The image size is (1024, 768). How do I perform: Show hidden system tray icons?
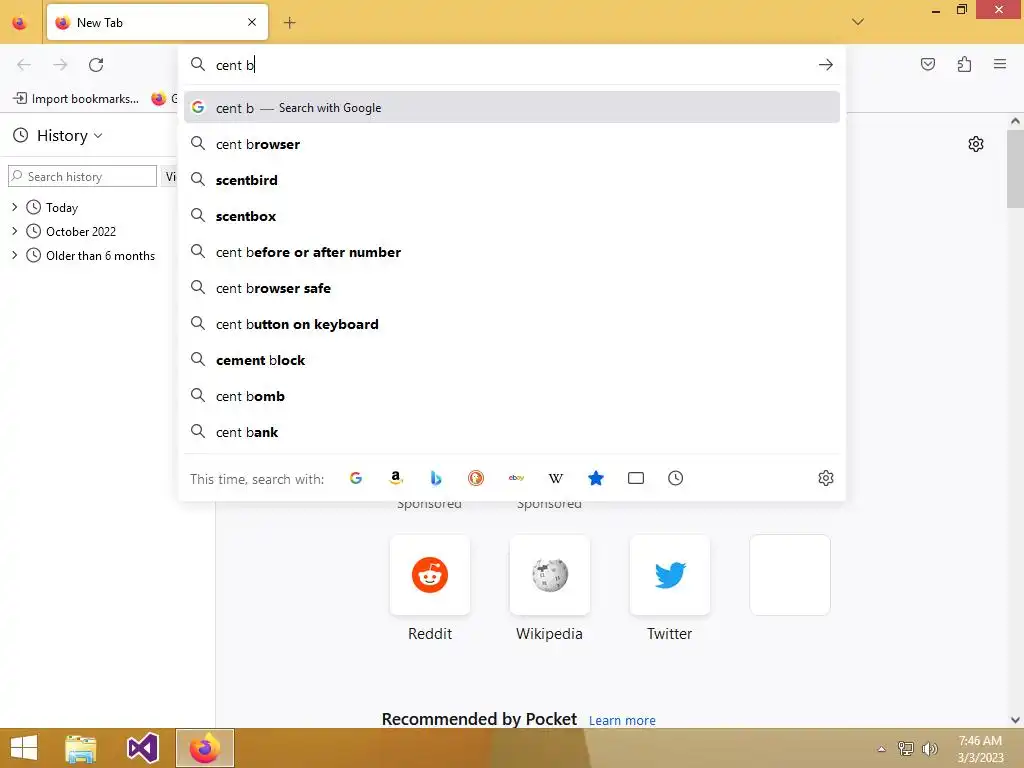coord(882,749)
